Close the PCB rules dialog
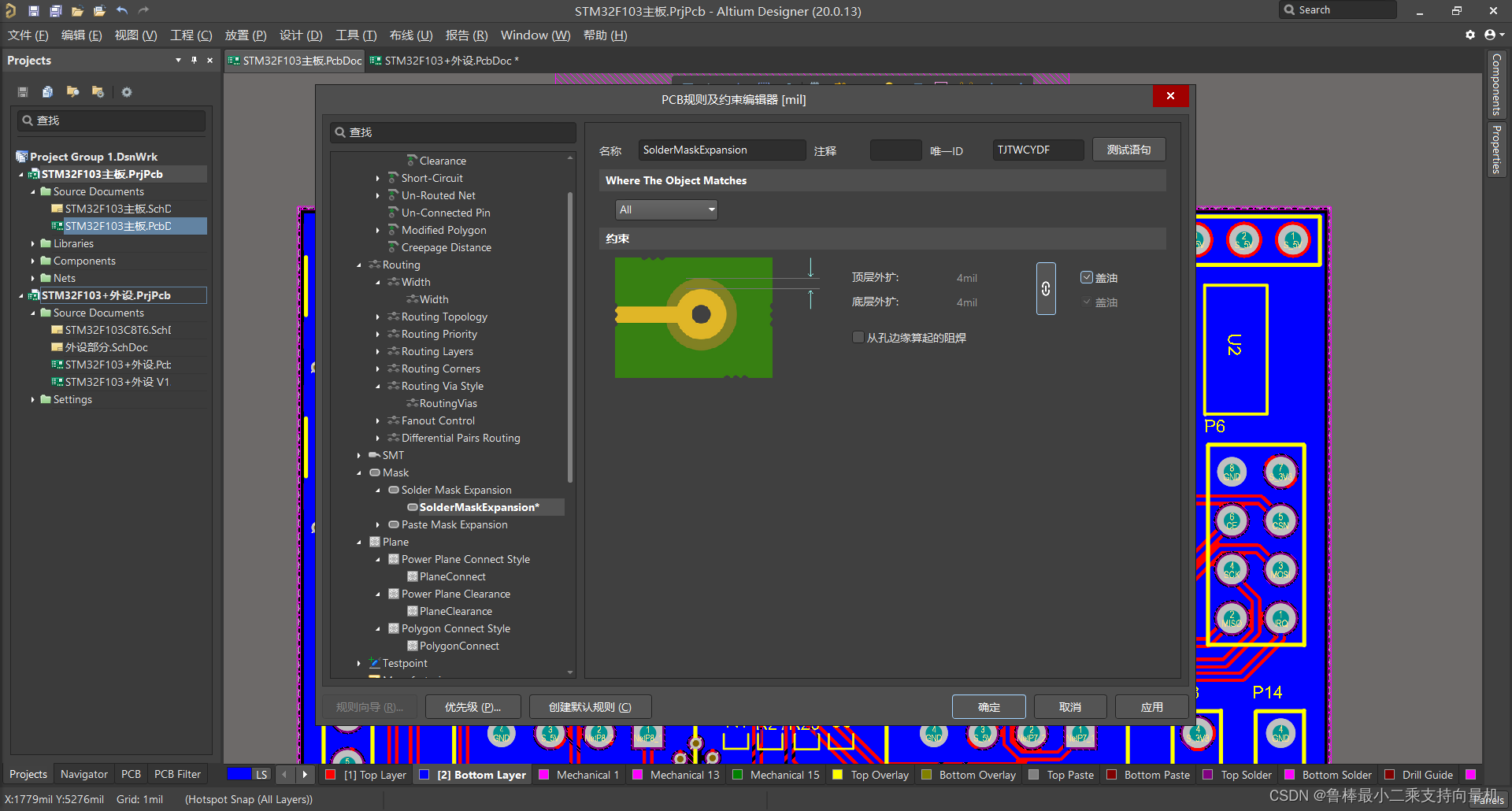This screenshot has height=811, width=1512. tap(1170, 95)
